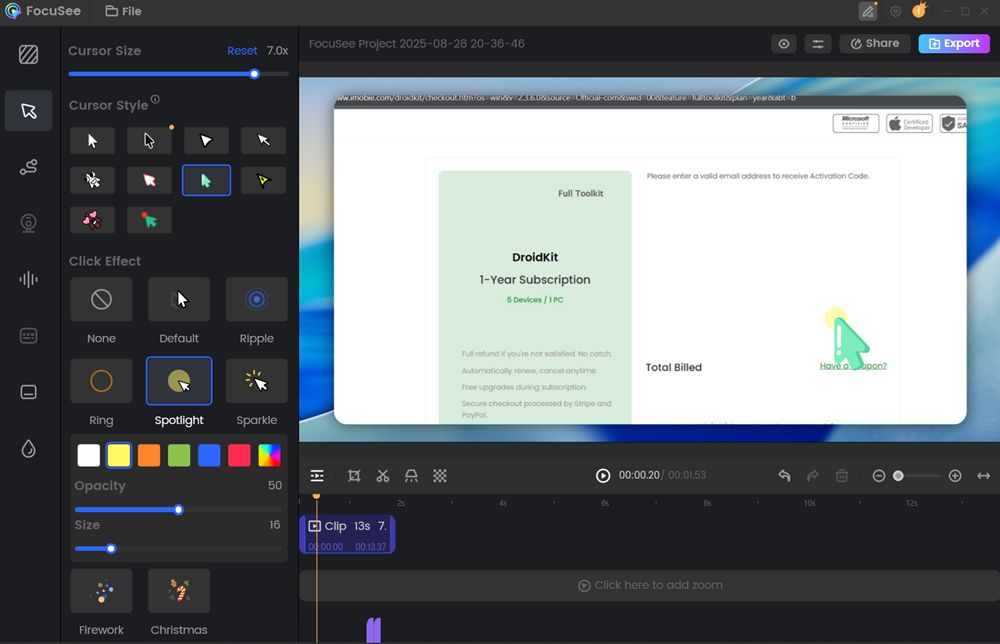Screen dimensions: 1000x644
Task: Click the crop tool in timeline toolbar
Action: pyautogui.click(x=354, y=476)
